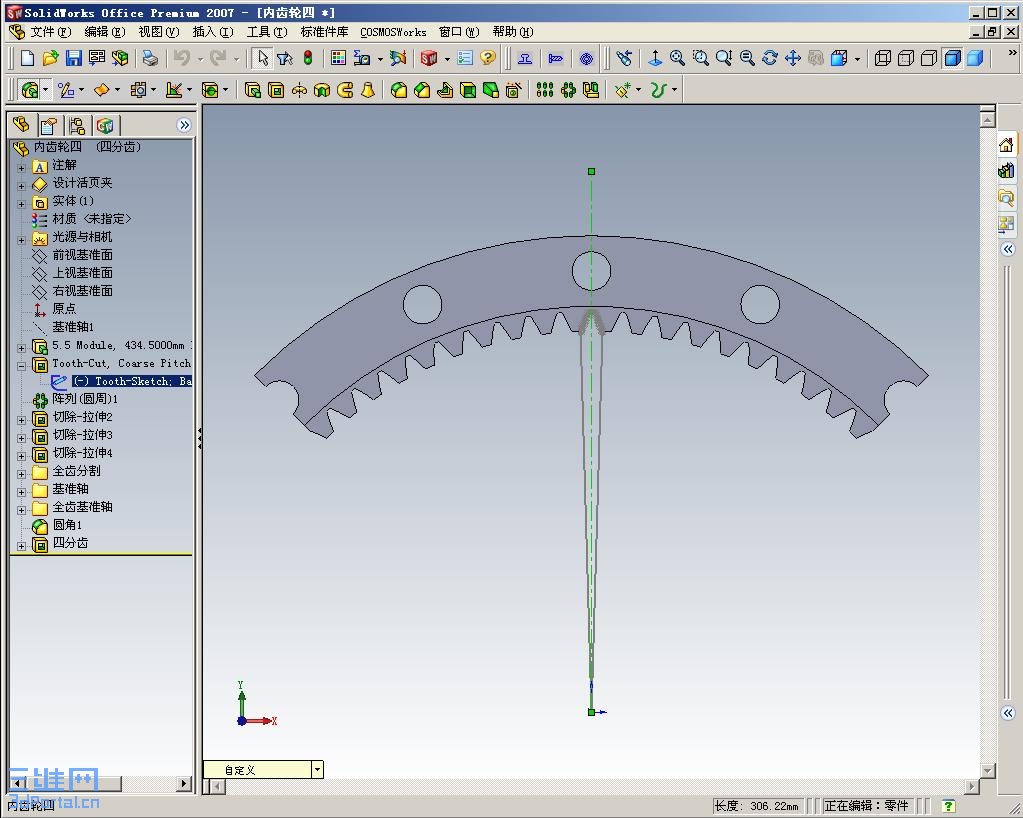The width and height of the screenshot is (1023, 818).
Task: Select the 前视基准面 plane in tree
Action: (82, 255)
